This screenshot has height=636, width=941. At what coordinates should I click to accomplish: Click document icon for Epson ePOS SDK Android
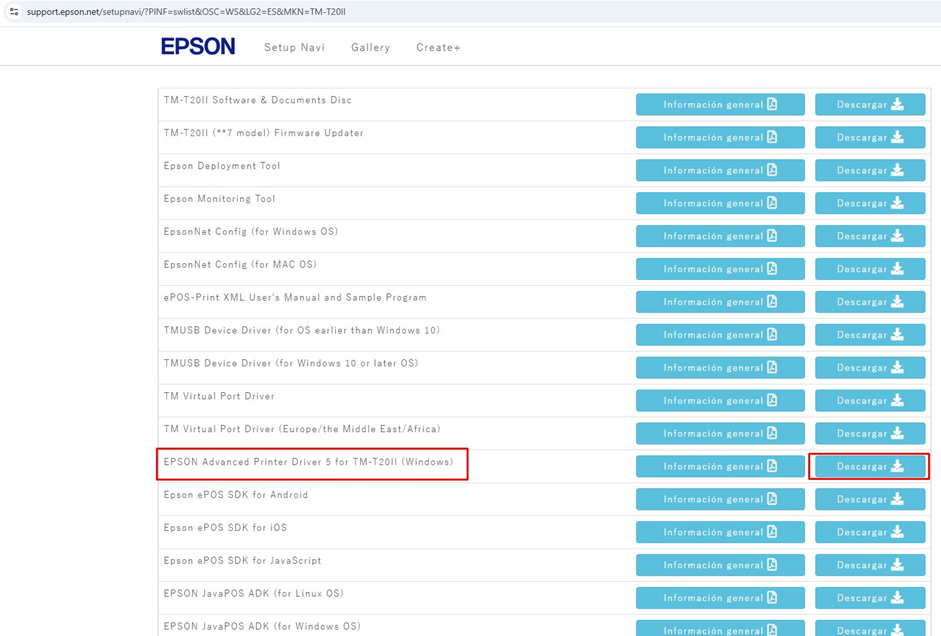(x=772, y=499)
